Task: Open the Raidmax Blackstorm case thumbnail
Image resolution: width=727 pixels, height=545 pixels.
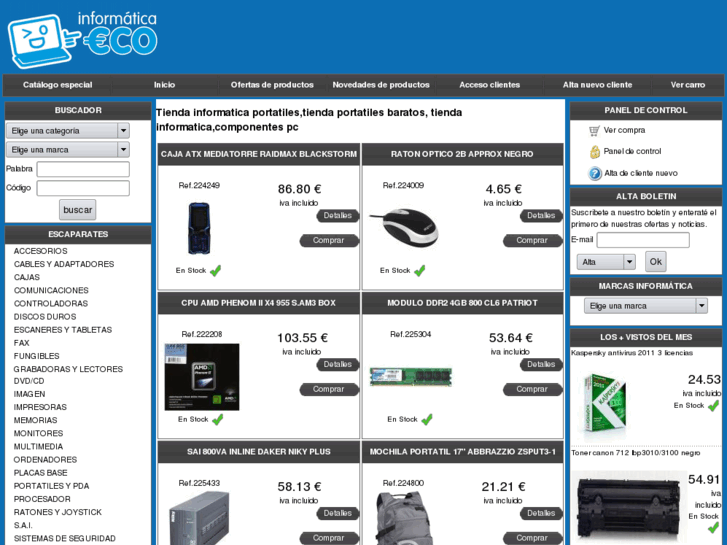Action: pyautogui.click(x=199, y=228)
